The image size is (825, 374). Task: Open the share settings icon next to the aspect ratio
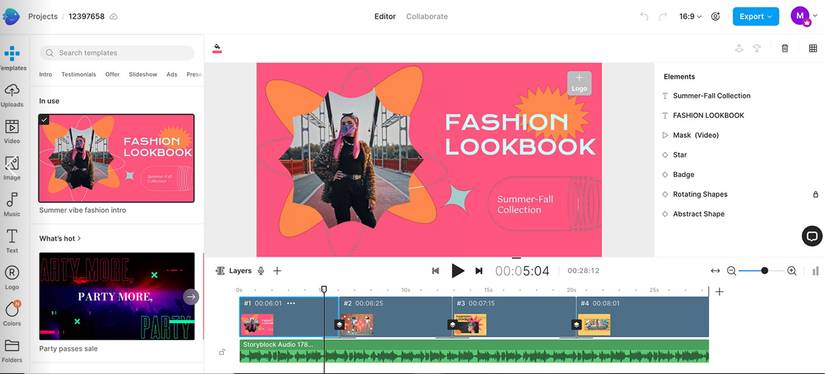(x=715, y=16)
